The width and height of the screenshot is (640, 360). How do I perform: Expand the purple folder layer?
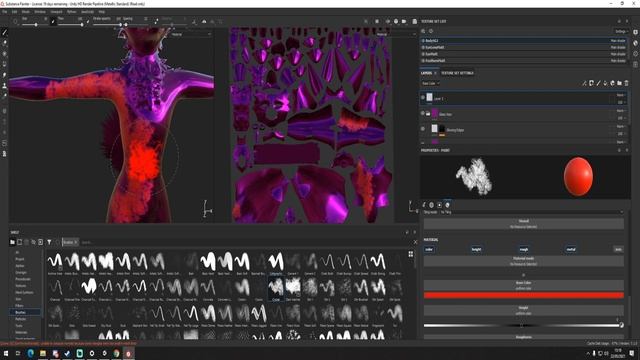(x=428, y=114)
